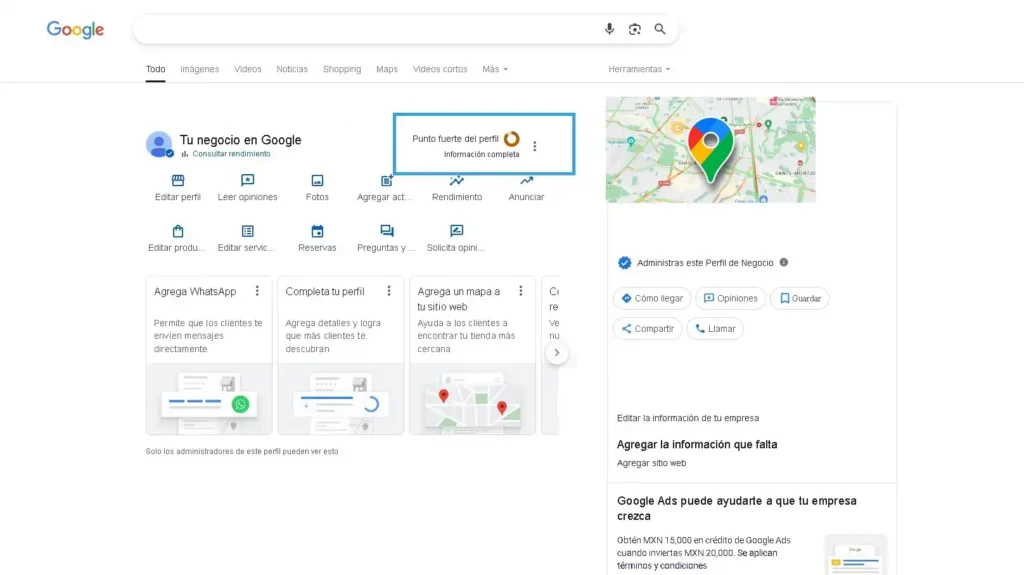This screenshot has width=1024, height=575.
Task: Click the Guardar button
Action: click(799, 298)
